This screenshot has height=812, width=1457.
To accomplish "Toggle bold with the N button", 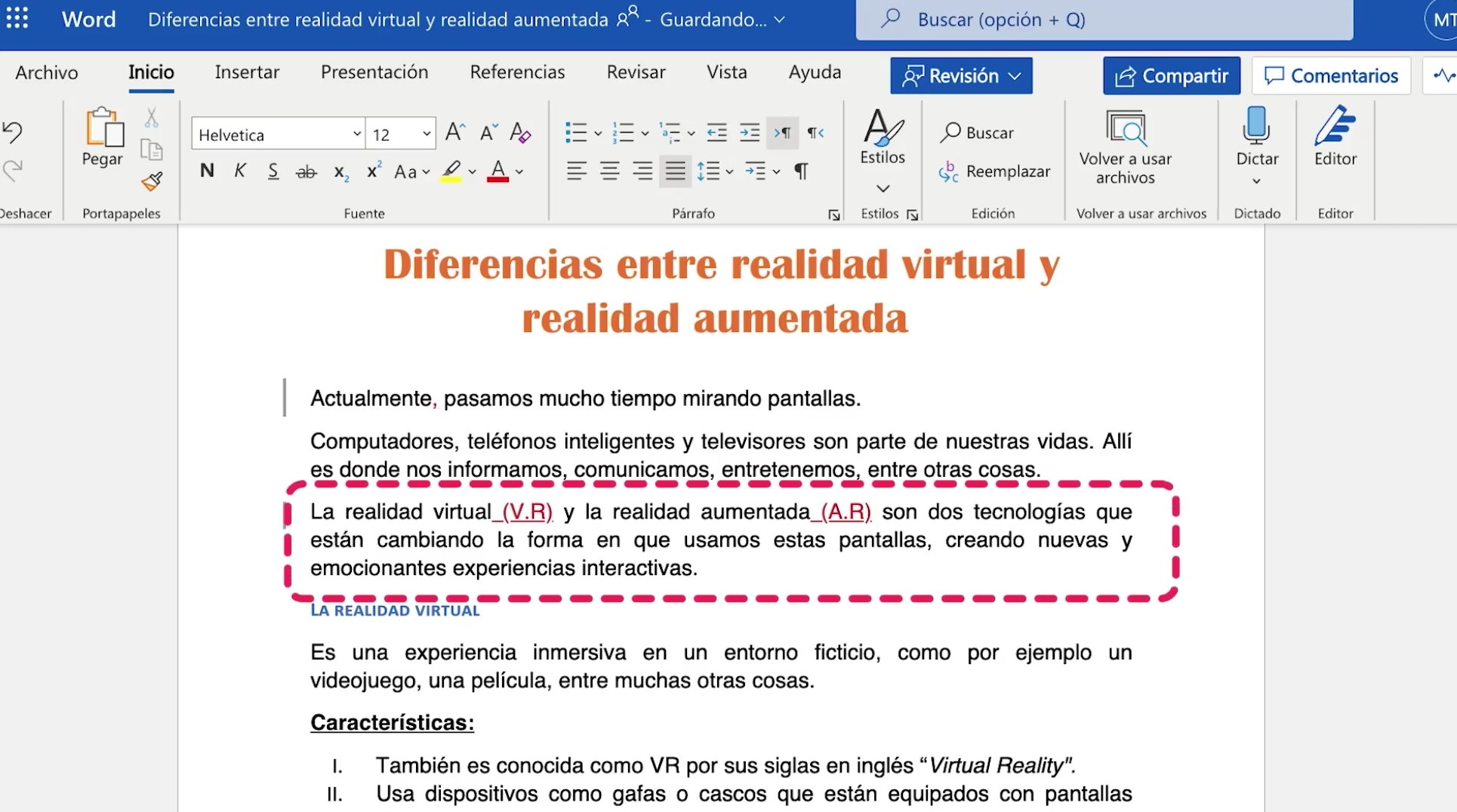I will point(207,171).
